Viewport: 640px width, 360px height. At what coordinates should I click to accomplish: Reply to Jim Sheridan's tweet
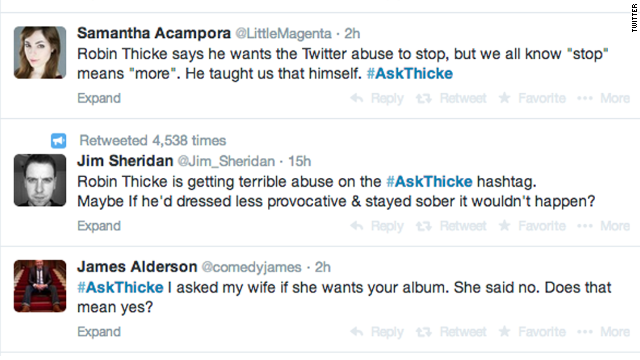(377, 226)
